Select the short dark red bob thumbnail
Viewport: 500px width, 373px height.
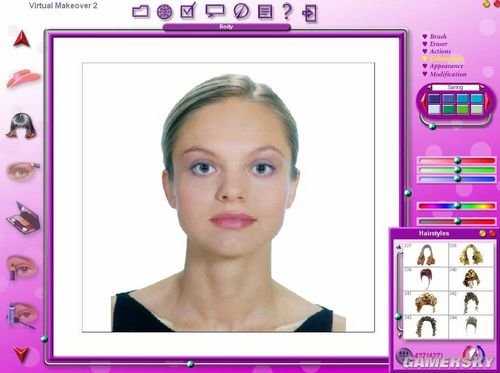pyautogui.click(x=426, y=279)
